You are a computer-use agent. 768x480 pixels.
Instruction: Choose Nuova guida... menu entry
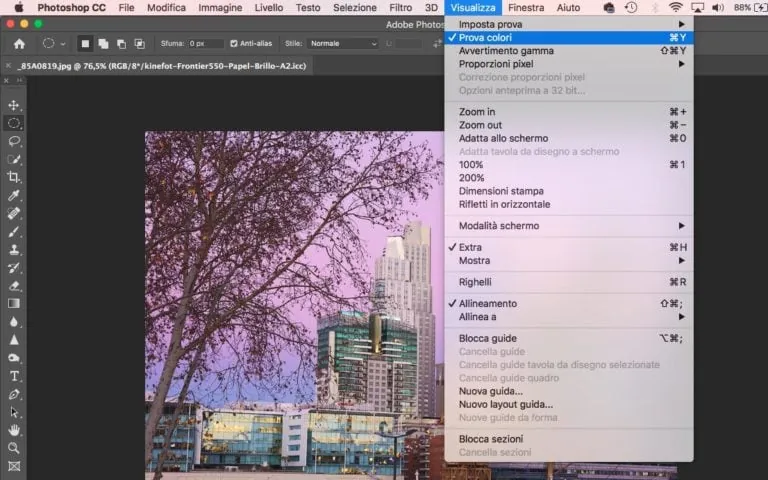(x=569, y=391)
